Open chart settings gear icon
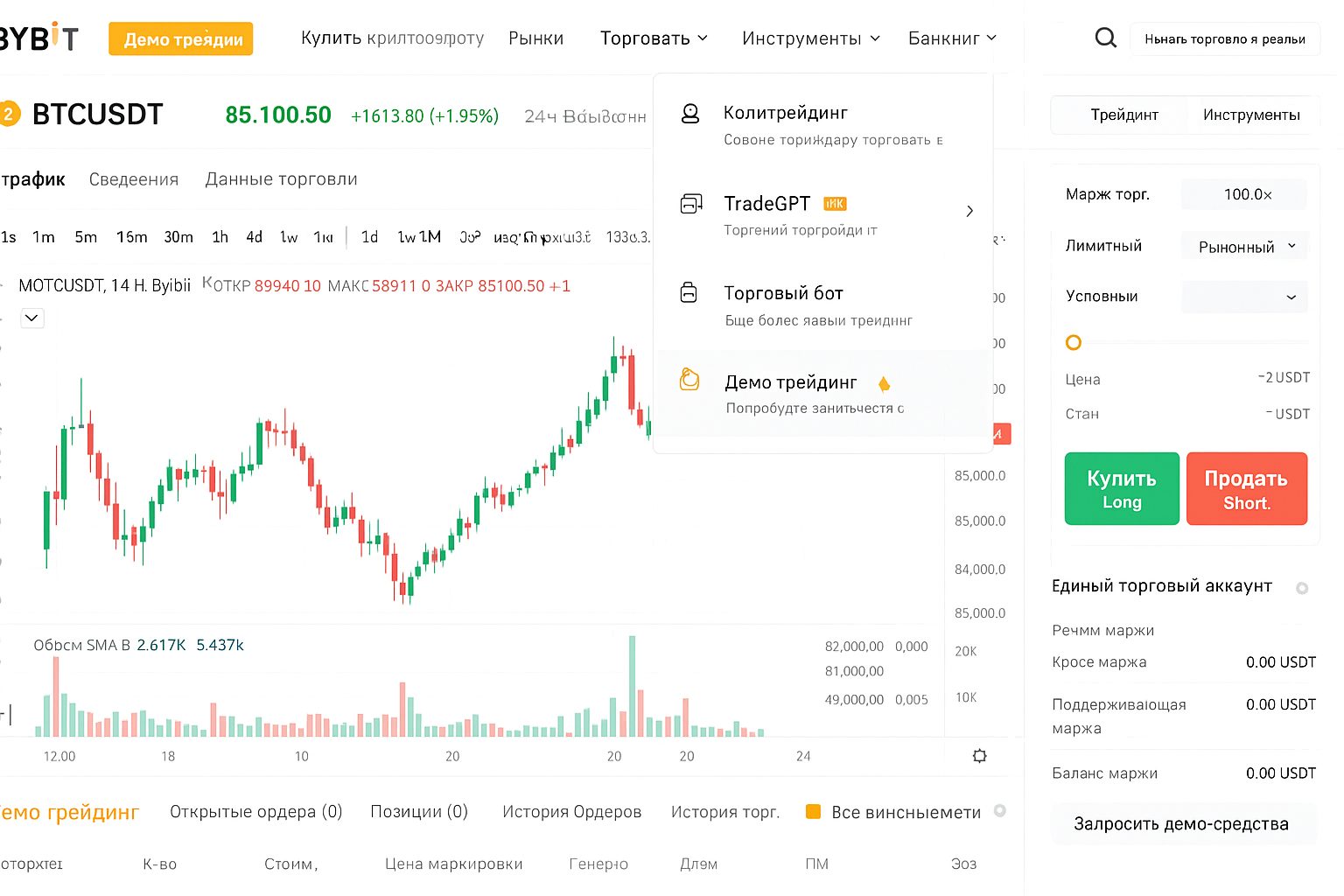1344x896 pixels. pyautogui.click(x=979, y=756)
